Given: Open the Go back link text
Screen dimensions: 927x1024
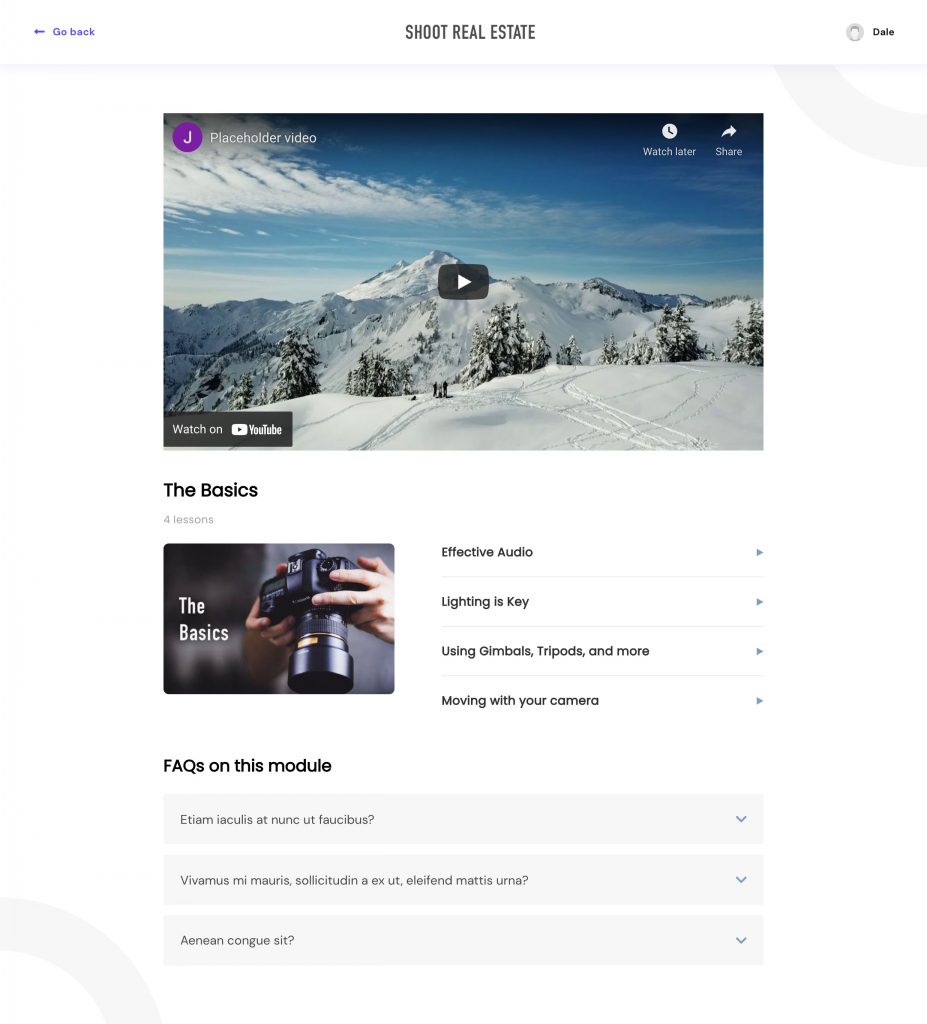Looking at the screenshot, I should click(x=73, y=31).
